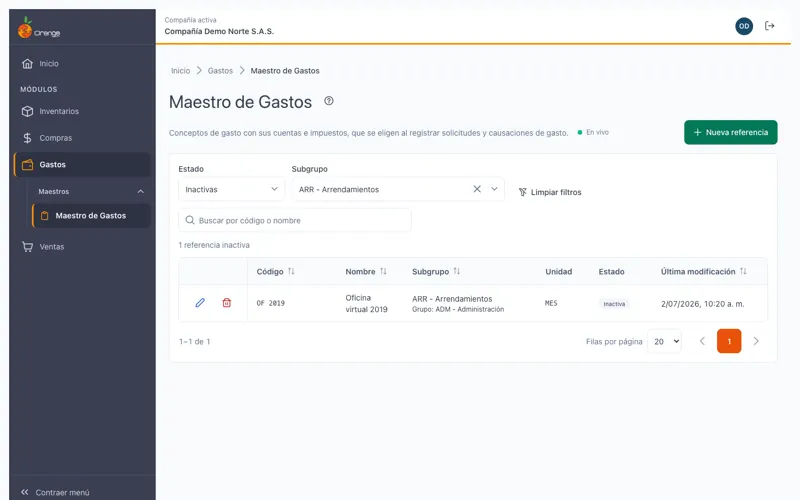800x500 pixels.
Task: Open the Estado dropdown showing Inactivas
Action: [231, 189]
